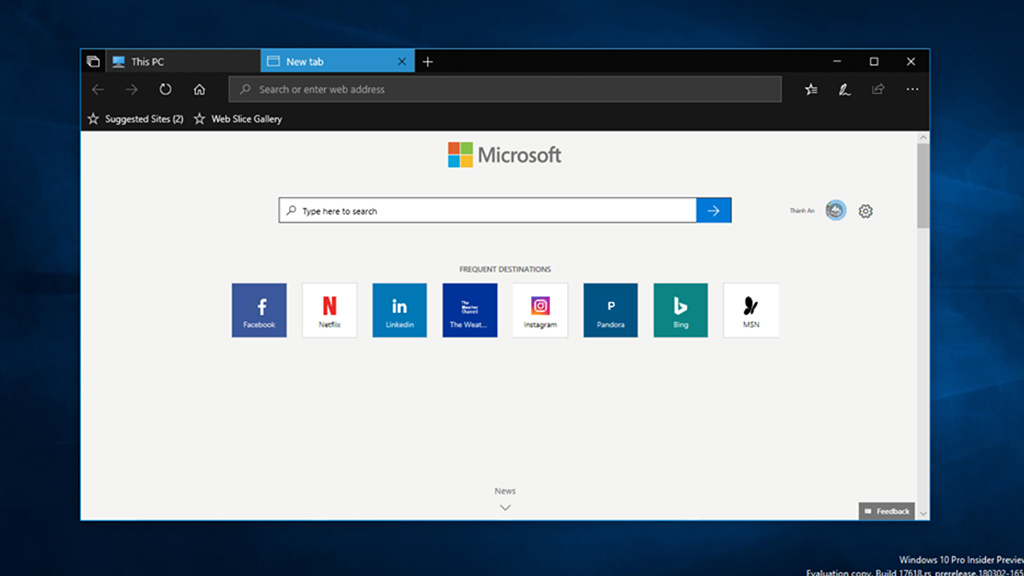Screen dimensions: 1024x576
Task: Open page settings gear icon
Action: pyautogui.click(x=865, y=211)
